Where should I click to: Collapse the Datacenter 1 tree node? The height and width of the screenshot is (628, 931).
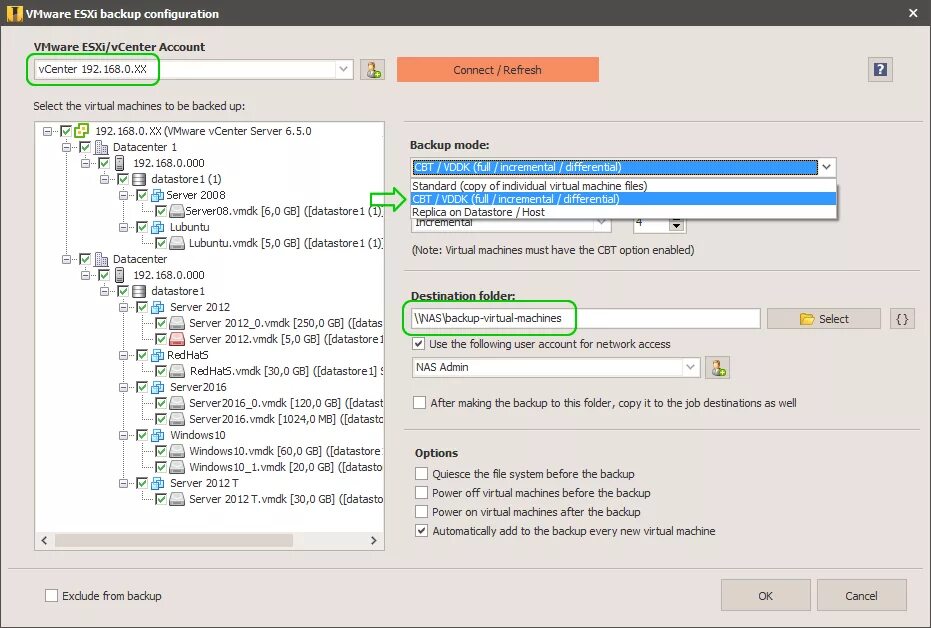point(66,147)
